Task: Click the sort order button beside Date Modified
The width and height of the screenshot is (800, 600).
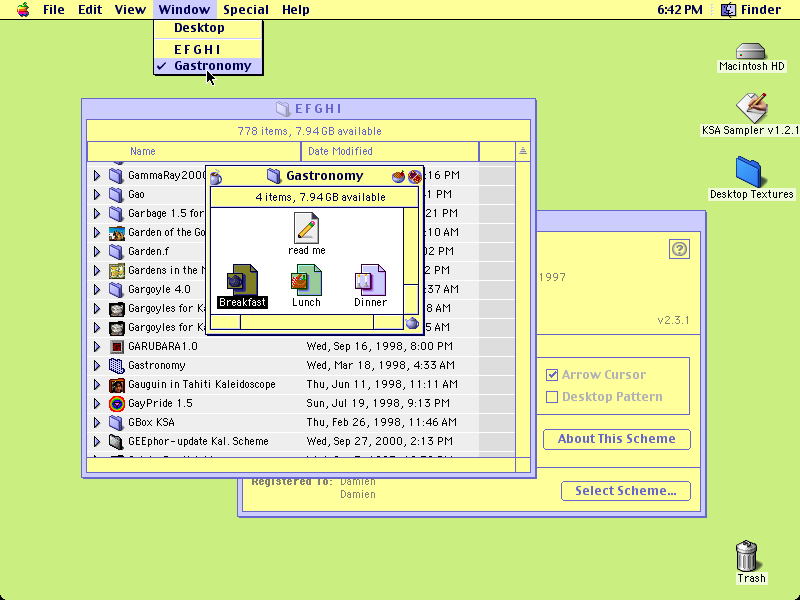Action: point(523,151)
